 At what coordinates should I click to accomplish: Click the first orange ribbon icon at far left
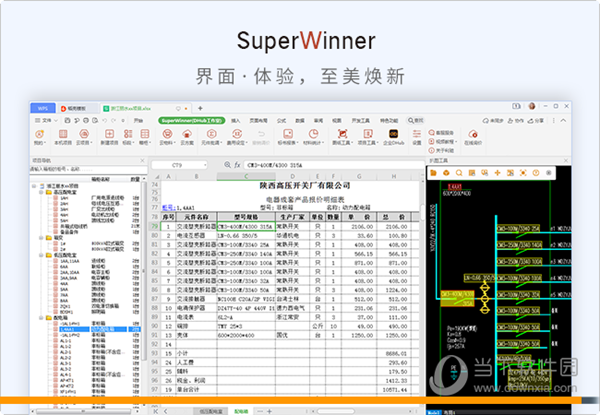38,134
